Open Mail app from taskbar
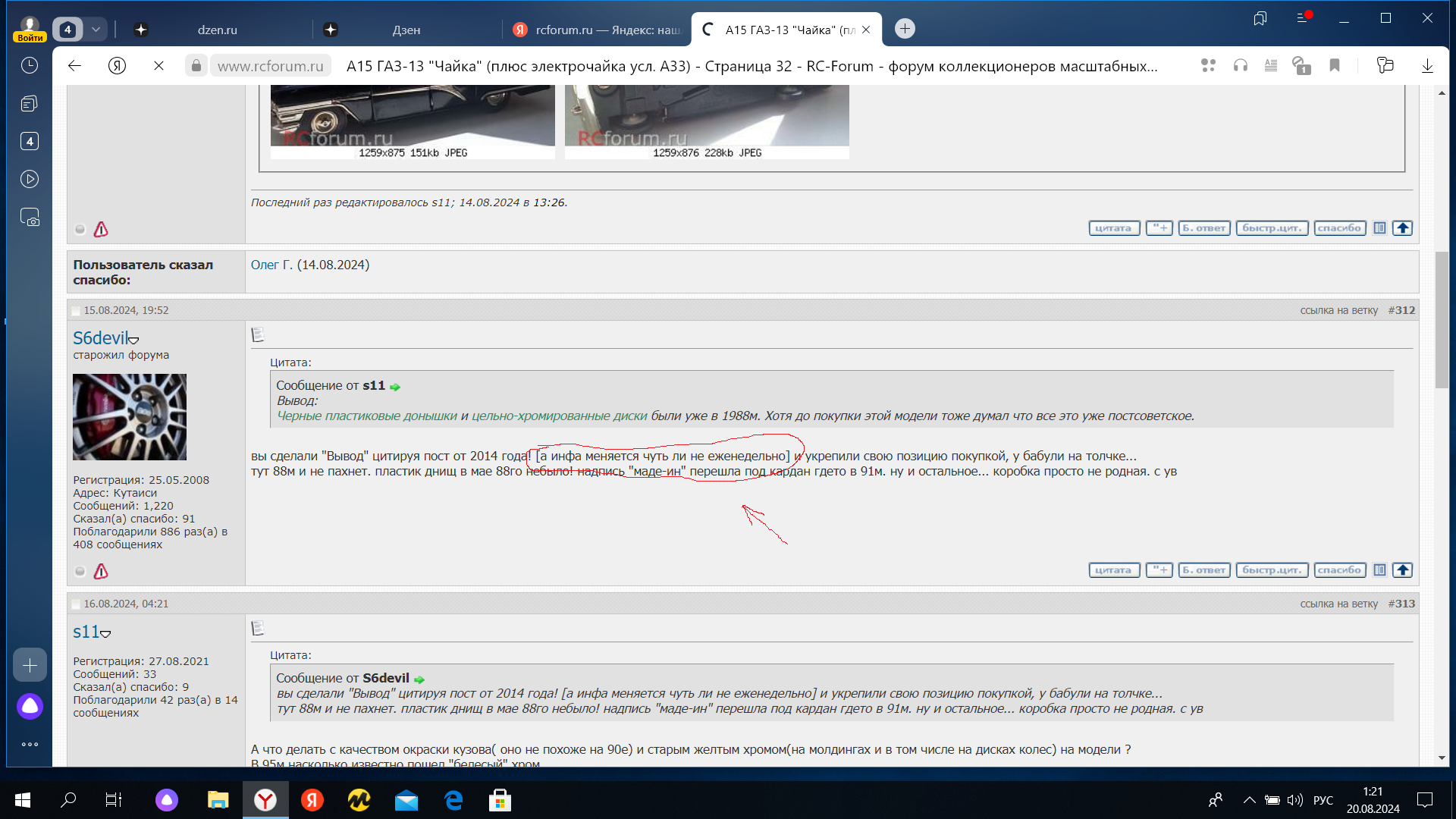 click(406, 800)
